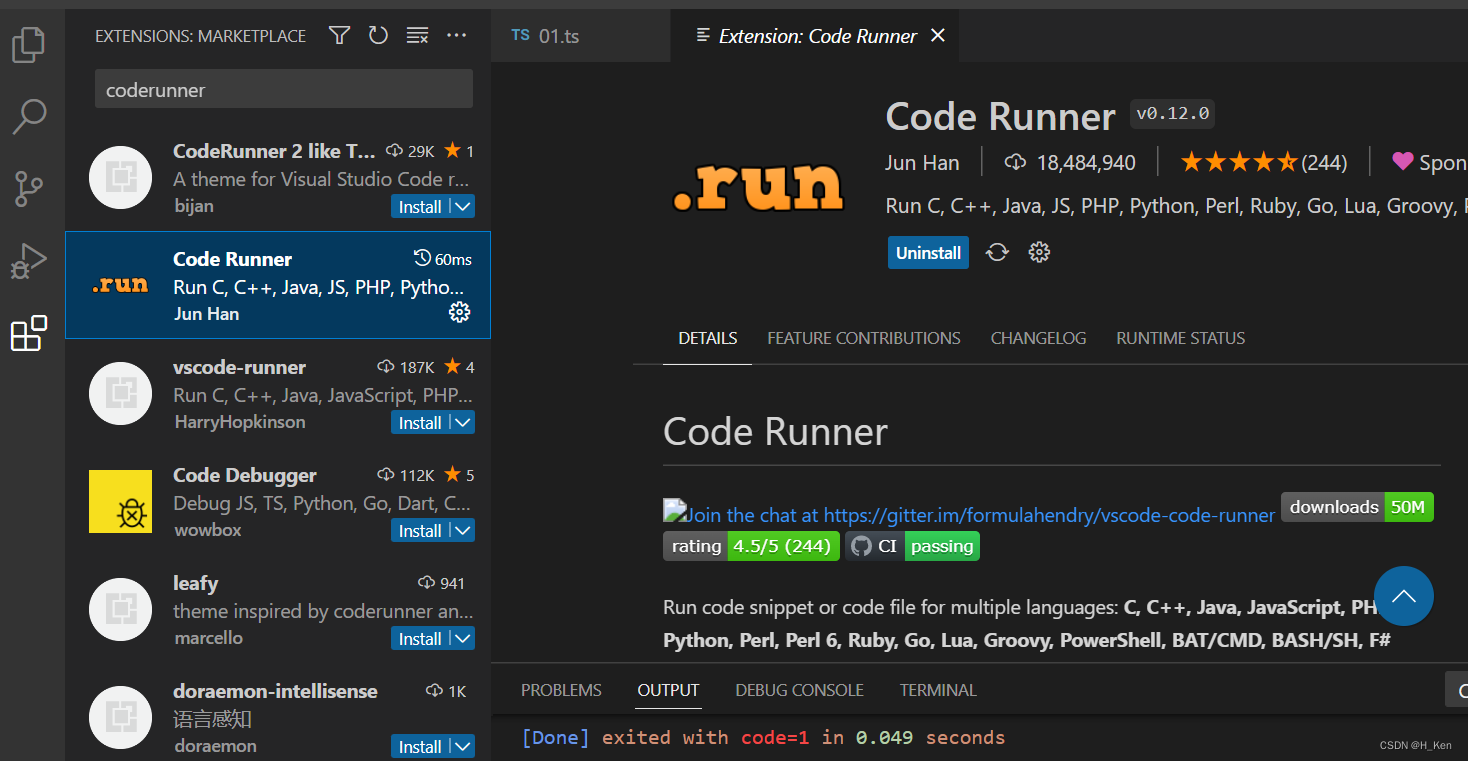
Task: Open Install dropdown arrow for Code Debugger
Action: pyautogui.click(x=462, y=531)
